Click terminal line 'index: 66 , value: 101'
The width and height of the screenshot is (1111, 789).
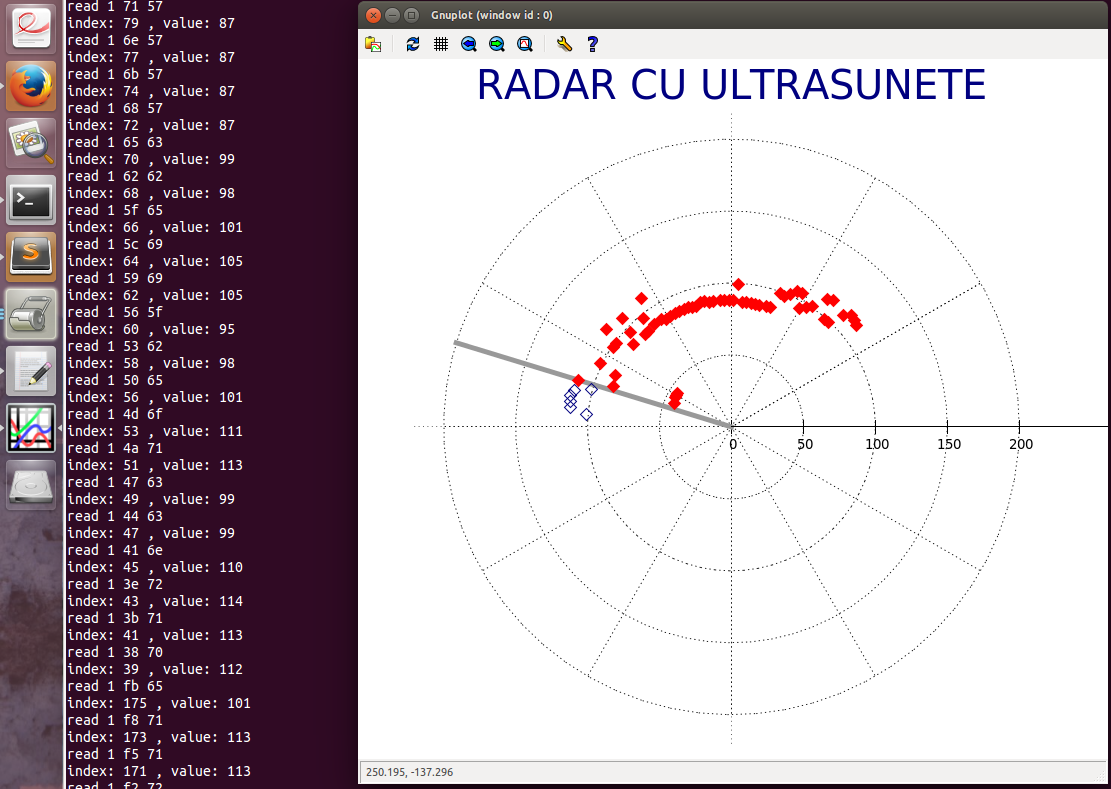click(x=154, y=227)
